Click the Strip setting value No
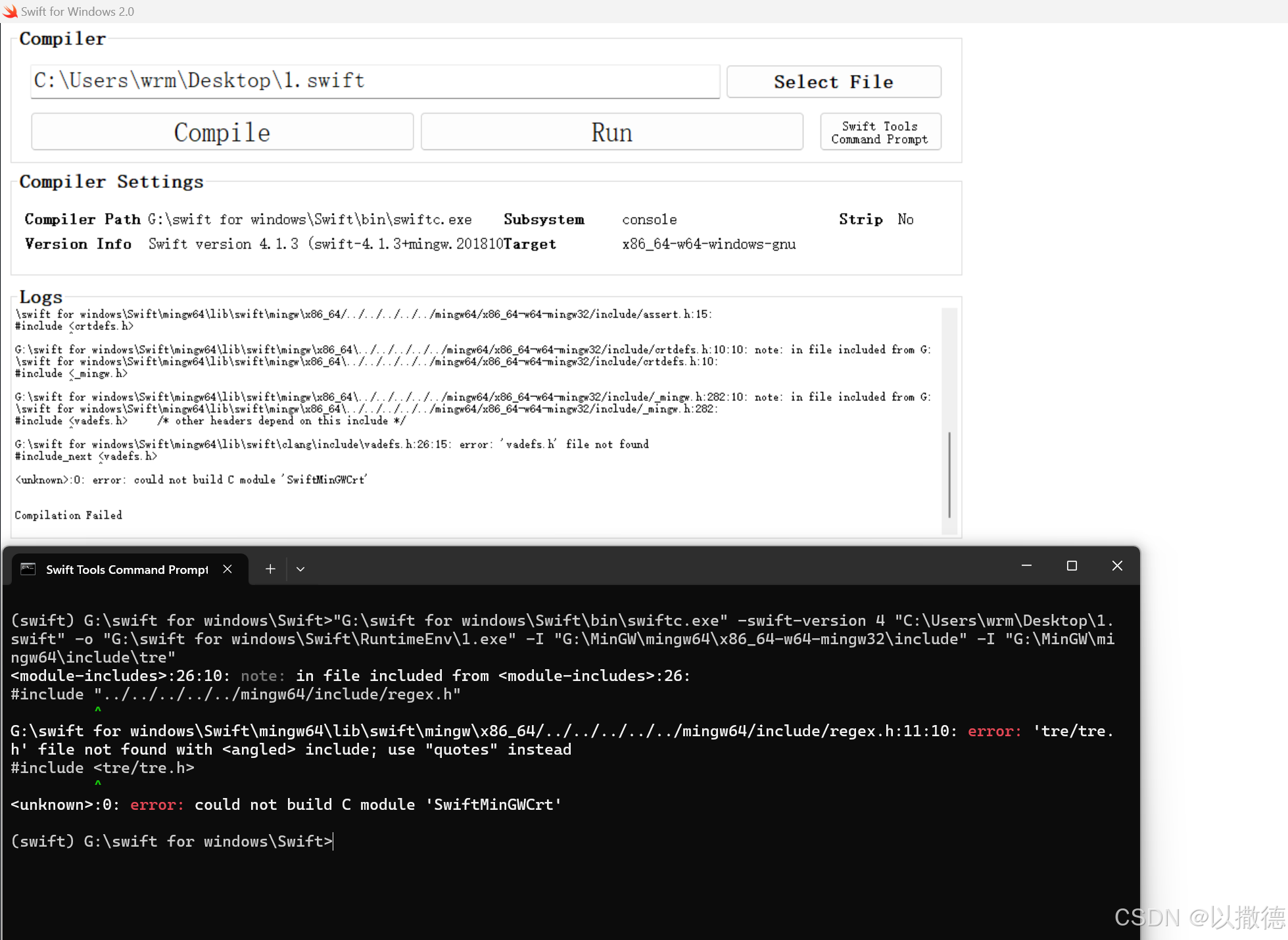This screenshot has width=1288, height=940. click(x=905, y=220)
